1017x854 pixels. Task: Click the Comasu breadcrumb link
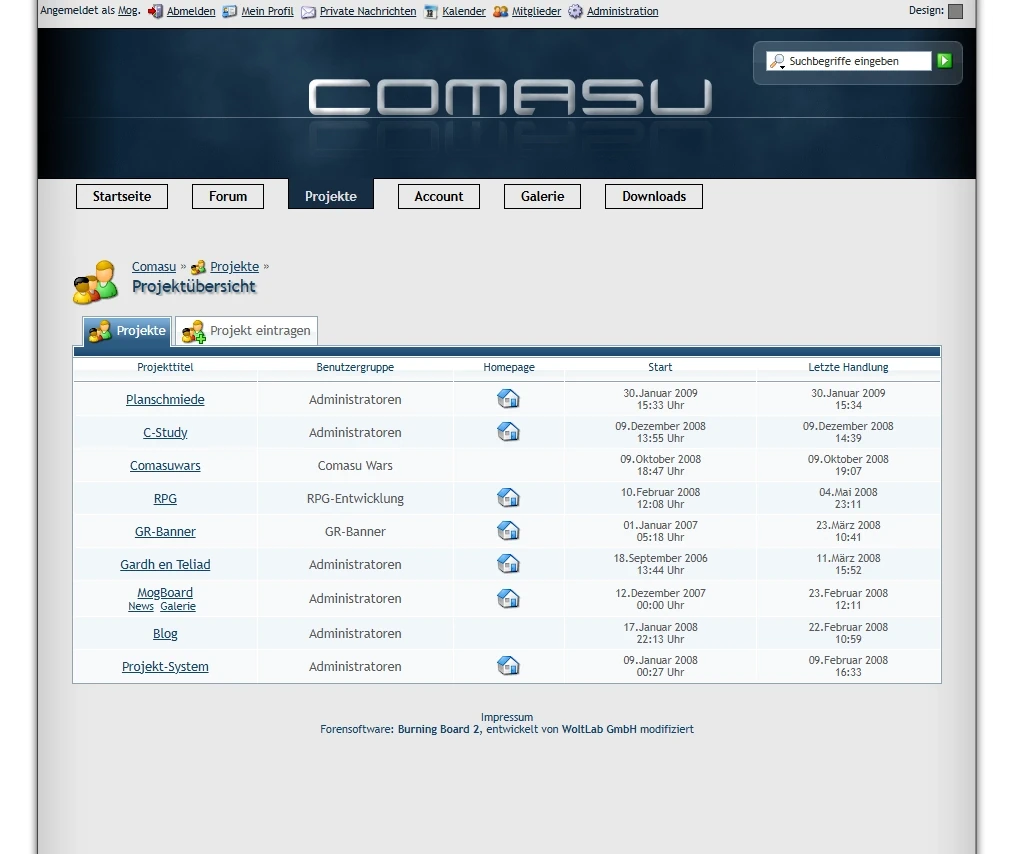point(154,267)
